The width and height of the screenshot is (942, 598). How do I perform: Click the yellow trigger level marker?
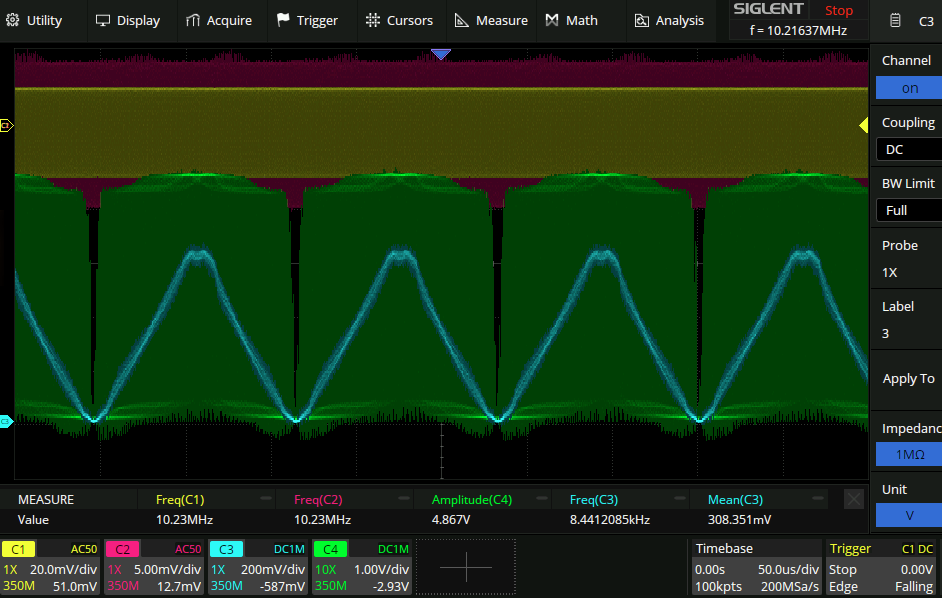864,125
